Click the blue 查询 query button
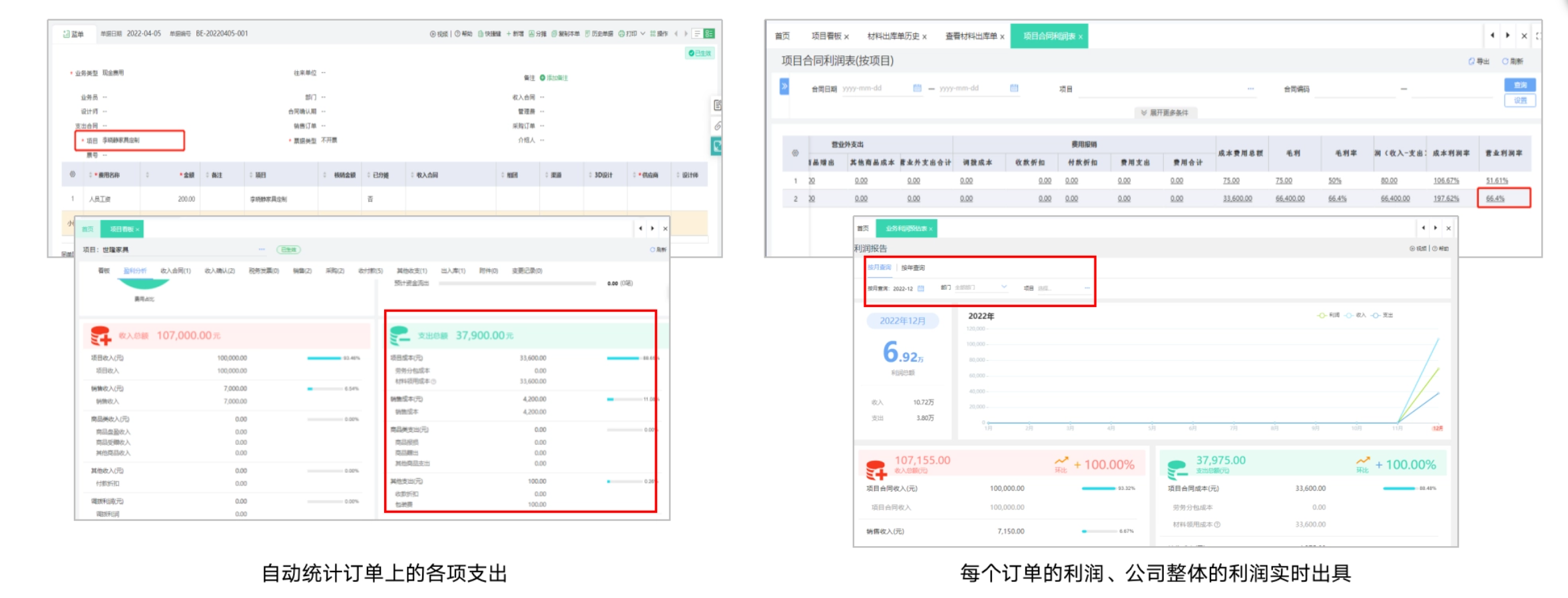Screen dimensions: 1568x598 click(1520, 85)
